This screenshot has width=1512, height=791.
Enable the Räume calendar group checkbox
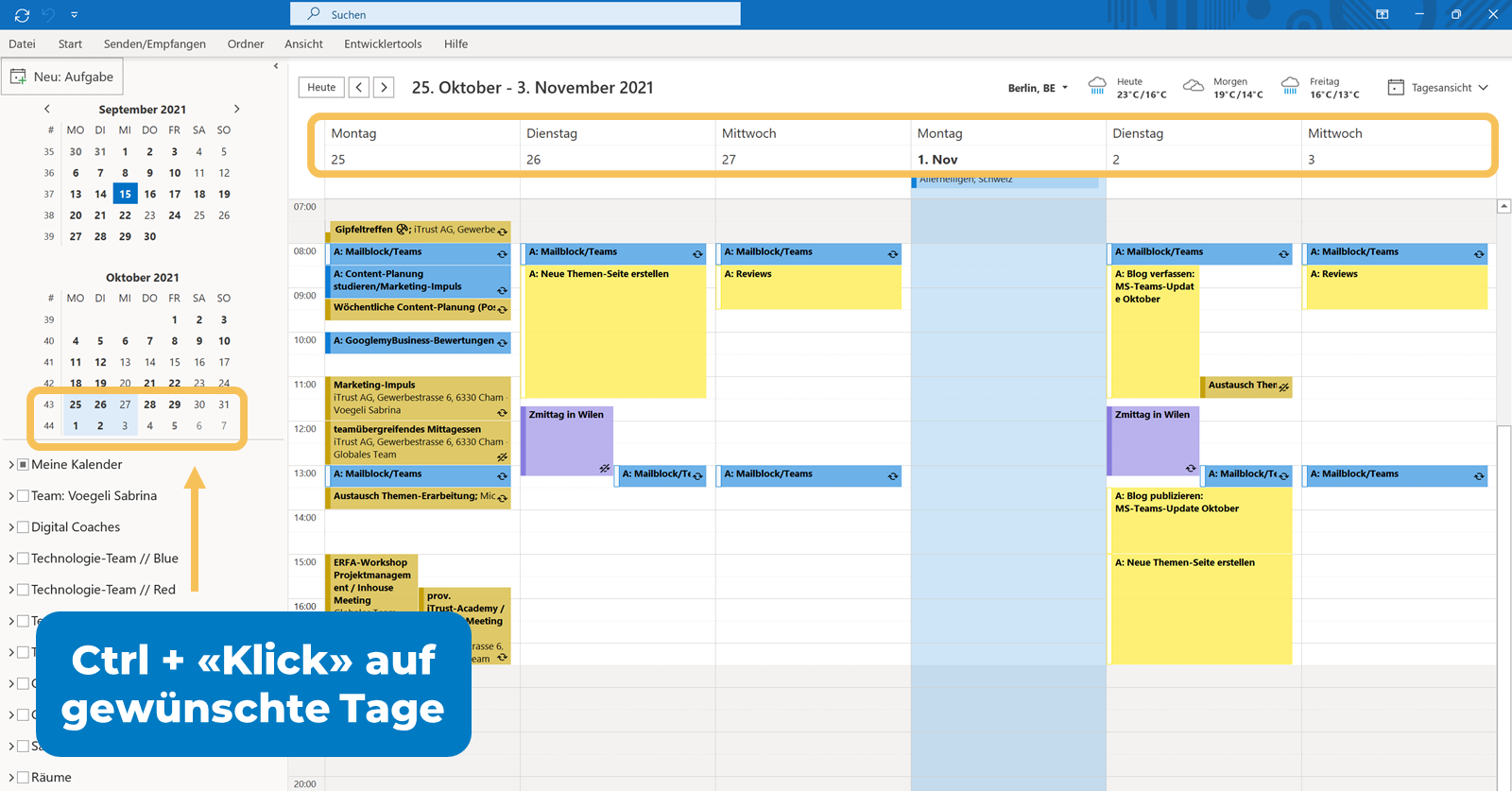[x=24, y=778]
